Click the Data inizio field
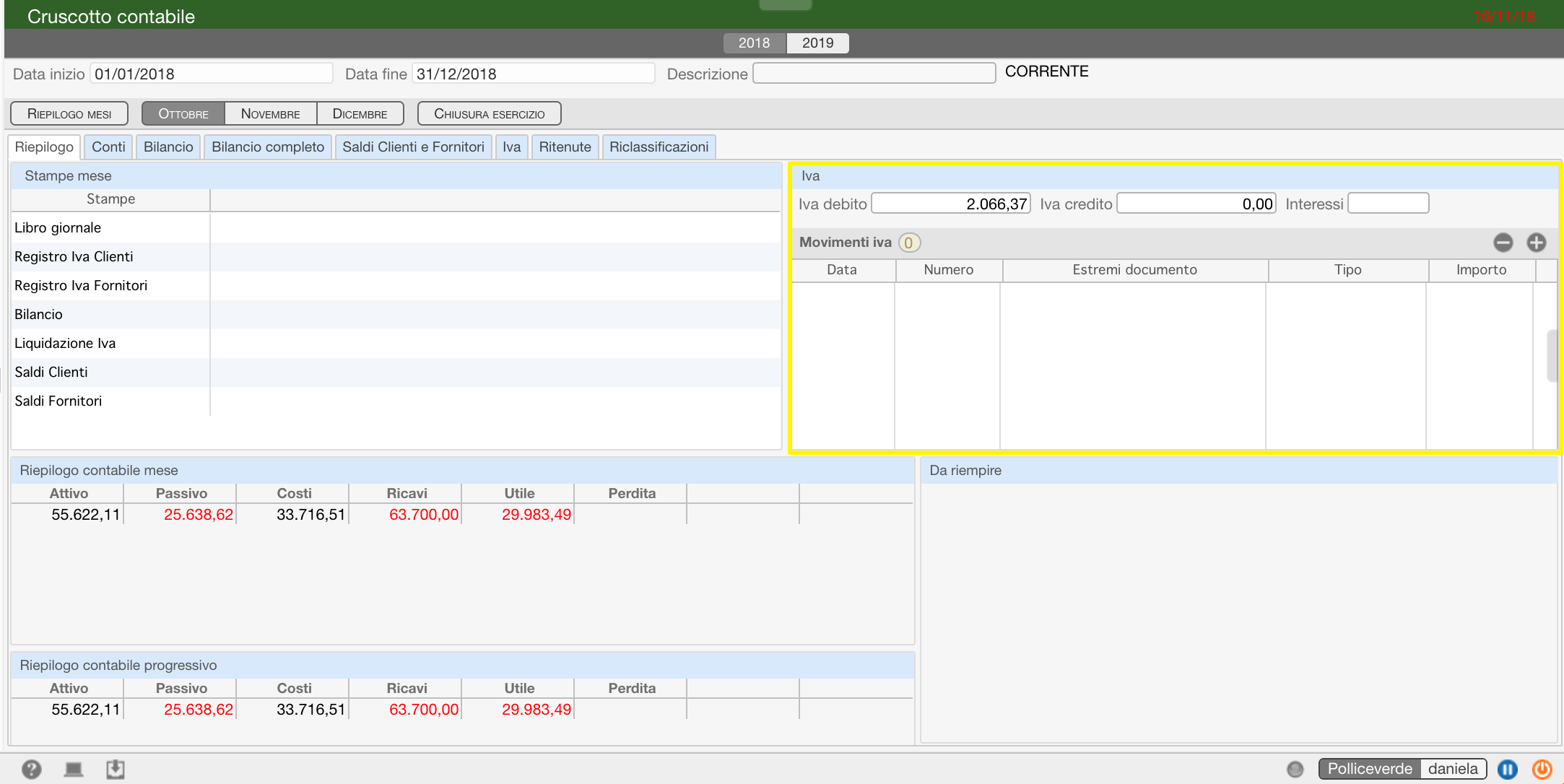This screenshot has width=1564, height=784. pyautogui.click(x=212, y=74)
